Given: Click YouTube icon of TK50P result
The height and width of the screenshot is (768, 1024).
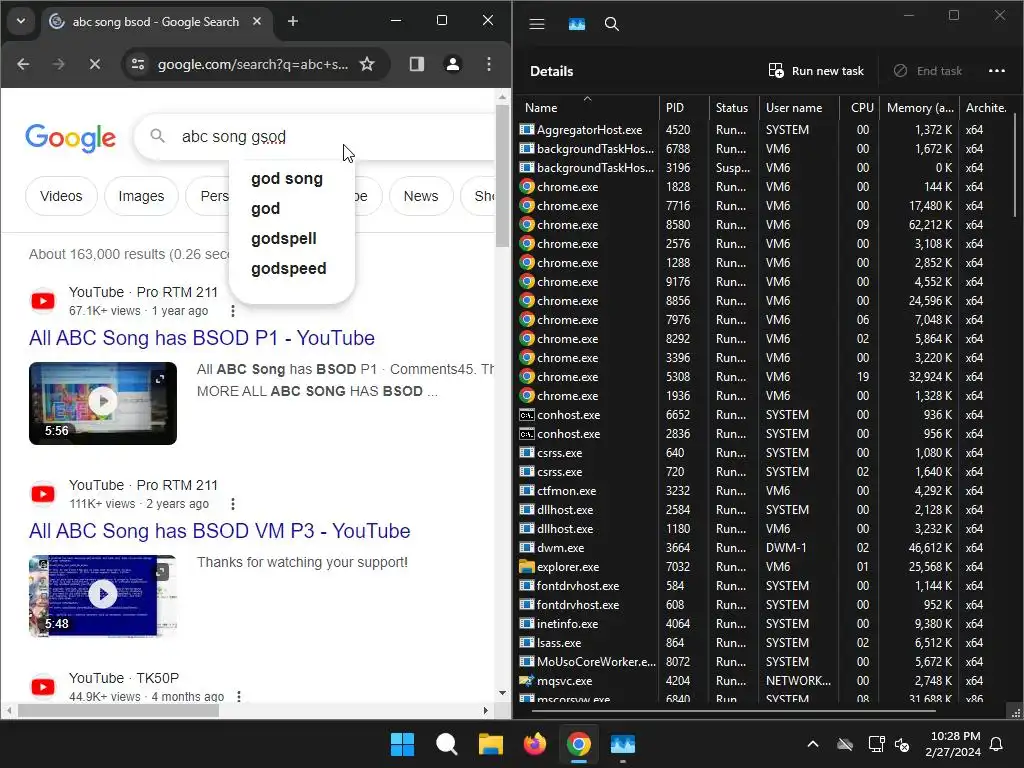Looking at the screenshot, I should (x=43, y=687).
